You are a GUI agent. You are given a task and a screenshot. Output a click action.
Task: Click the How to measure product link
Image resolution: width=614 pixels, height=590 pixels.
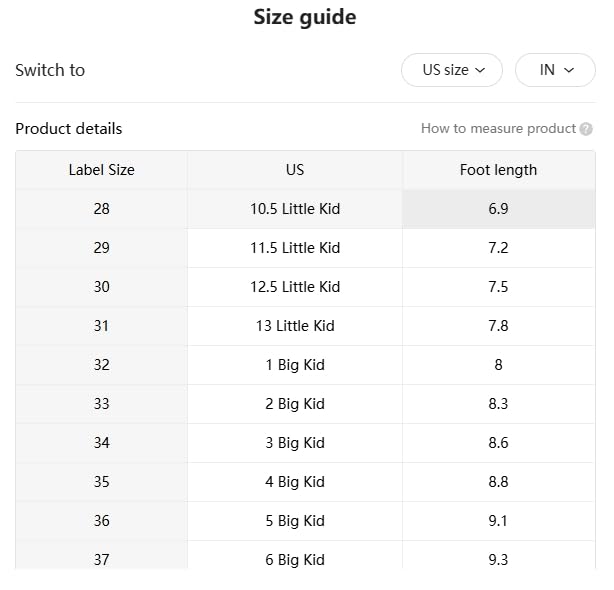[x=498, y=129]
